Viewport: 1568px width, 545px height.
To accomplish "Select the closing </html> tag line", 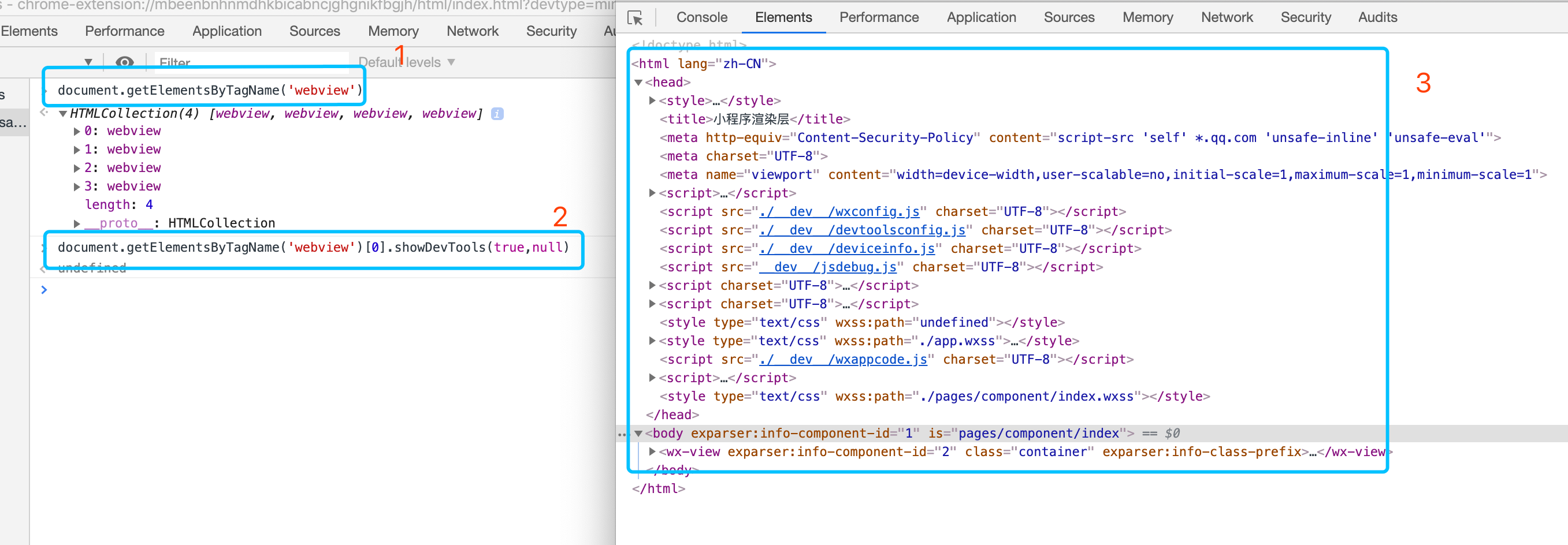I will click(x=659, y=489).
